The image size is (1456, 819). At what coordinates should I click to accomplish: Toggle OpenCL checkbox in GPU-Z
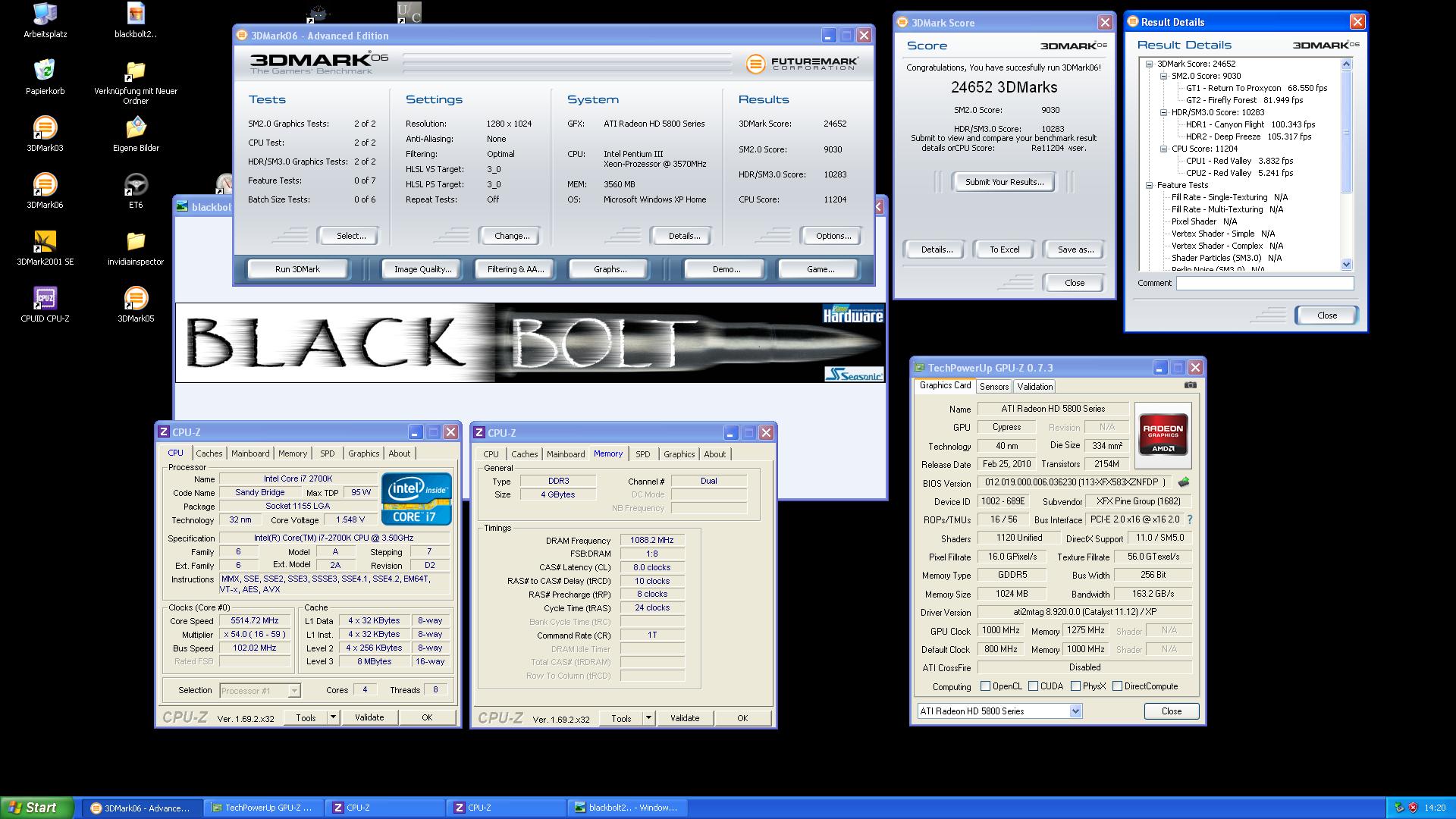(x=985, y=686)
